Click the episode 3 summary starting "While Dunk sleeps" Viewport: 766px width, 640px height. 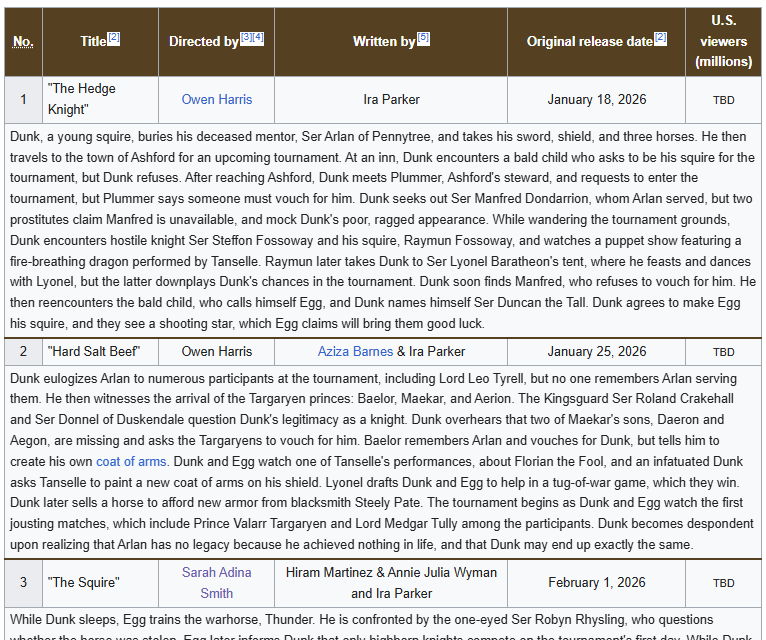(383, 624)
